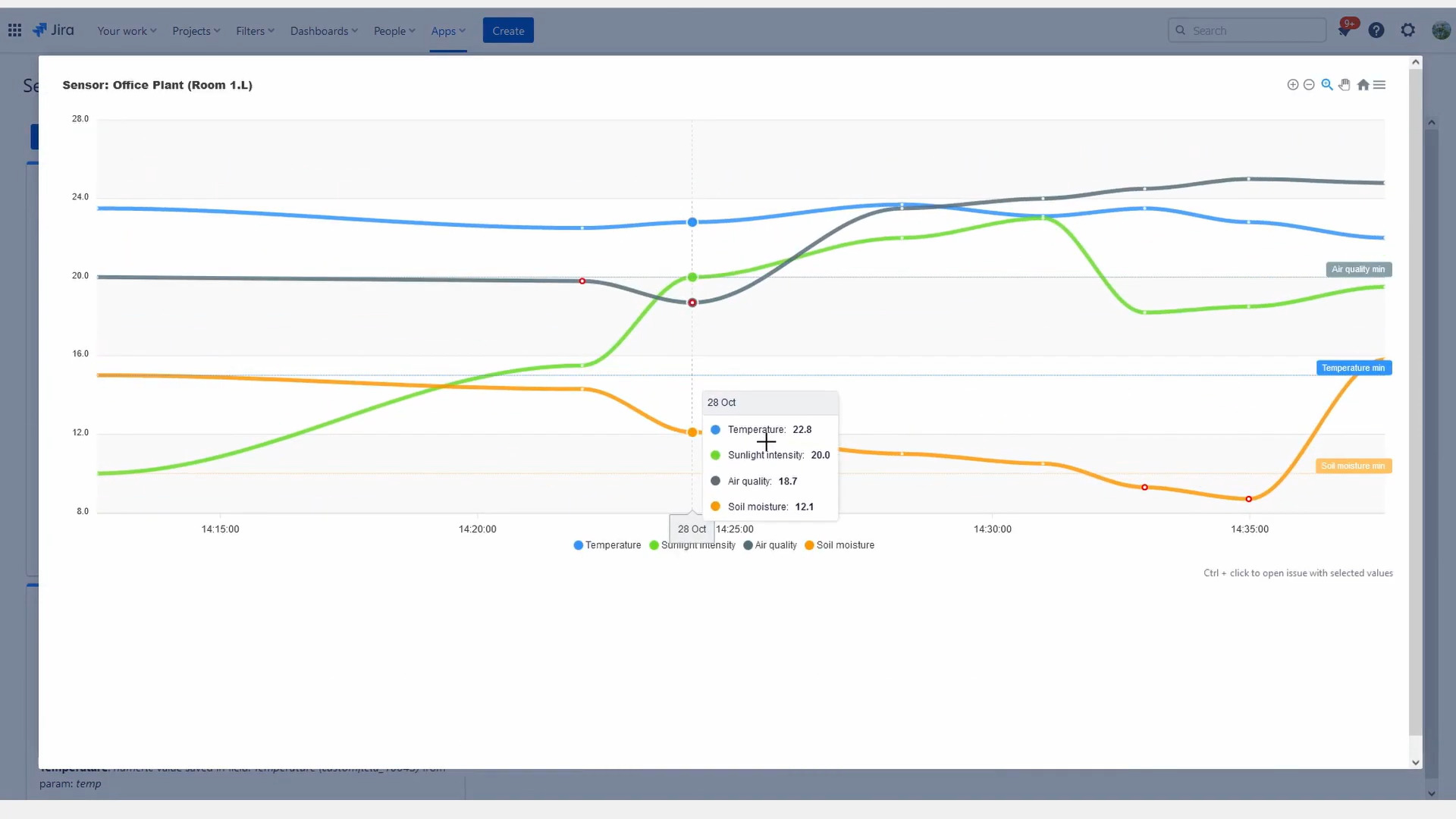The width and height of the screenshot is (1456, 819).
Task: Open the Jira settings gear
Action: [1408, 30]
